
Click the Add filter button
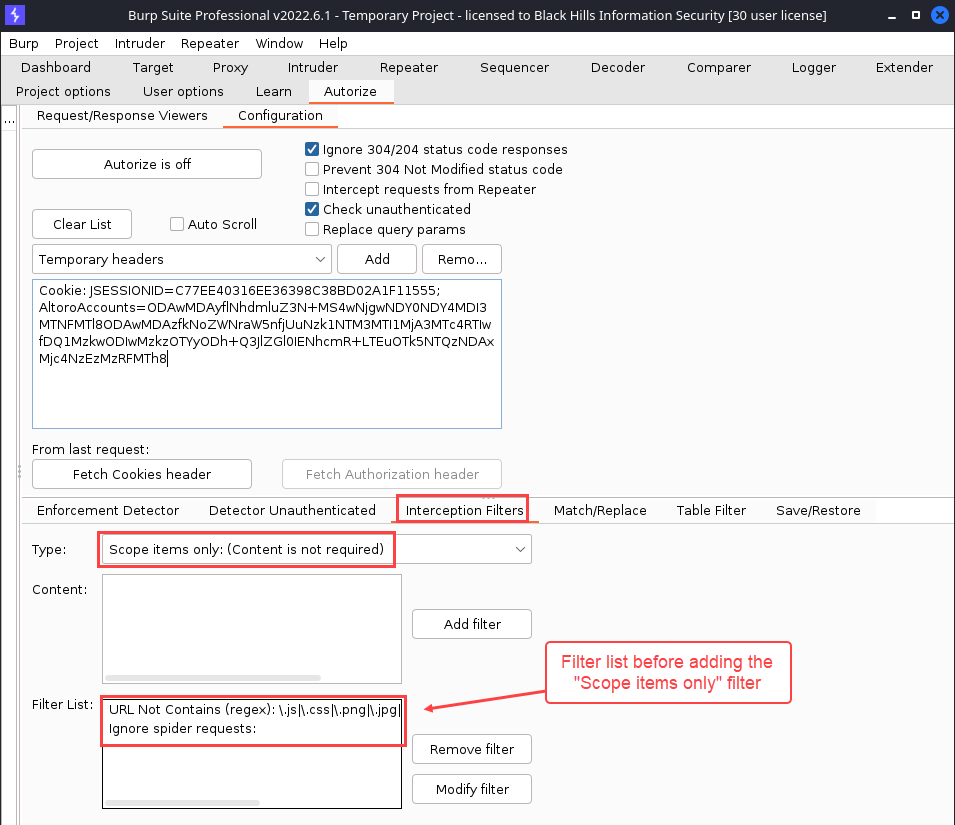click(472, 624)
